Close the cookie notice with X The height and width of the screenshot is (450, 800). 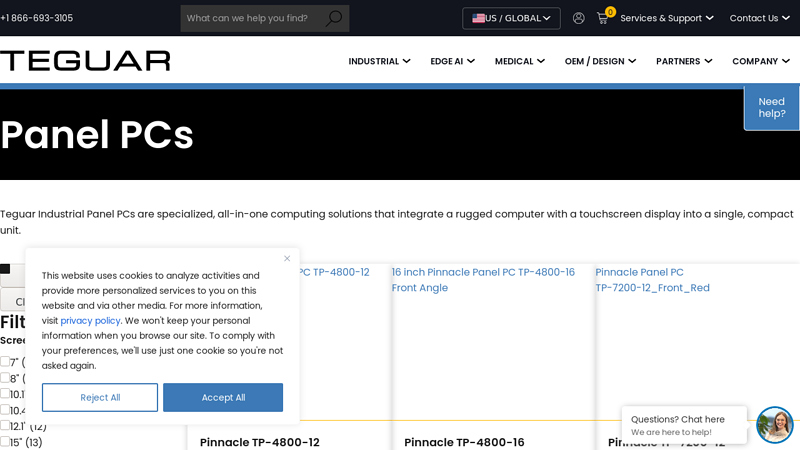pyautogui.click(x=287, y=258)
